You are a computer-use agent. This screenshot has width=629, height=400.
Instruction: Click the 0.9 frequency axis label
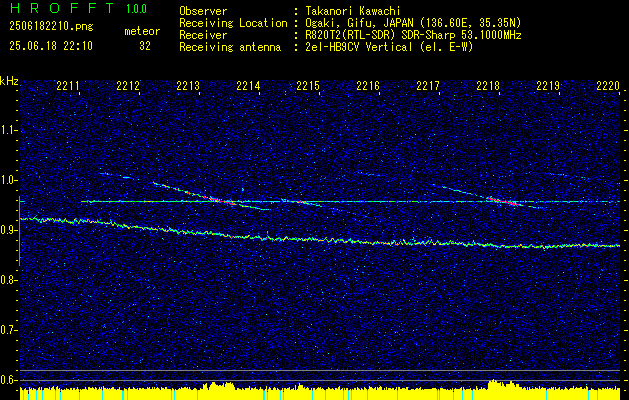(x=8, y=230)
